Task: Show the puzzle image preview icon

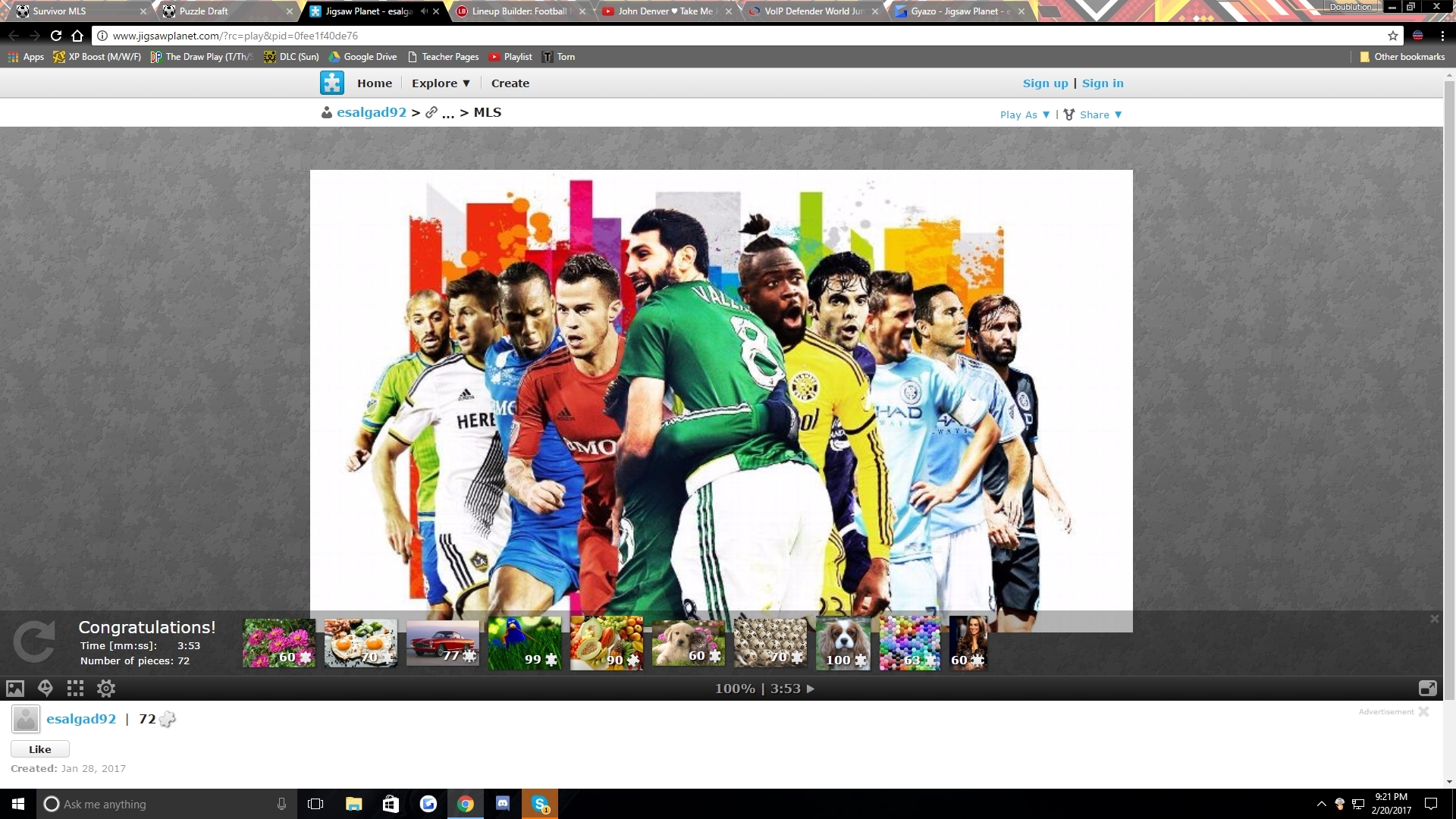Action: click(x=15, y=689)
